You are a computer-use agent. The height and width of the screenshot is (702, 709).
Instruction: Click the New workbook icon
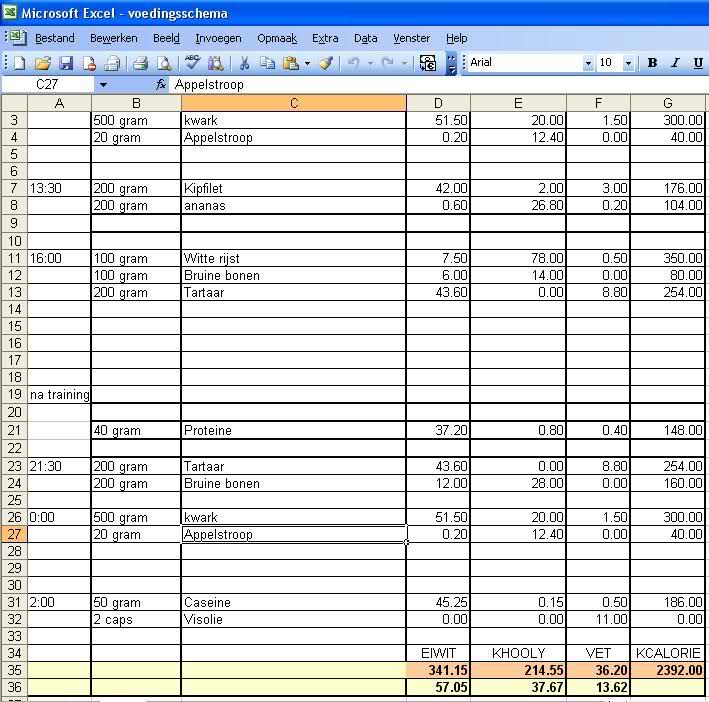point(19,63)
